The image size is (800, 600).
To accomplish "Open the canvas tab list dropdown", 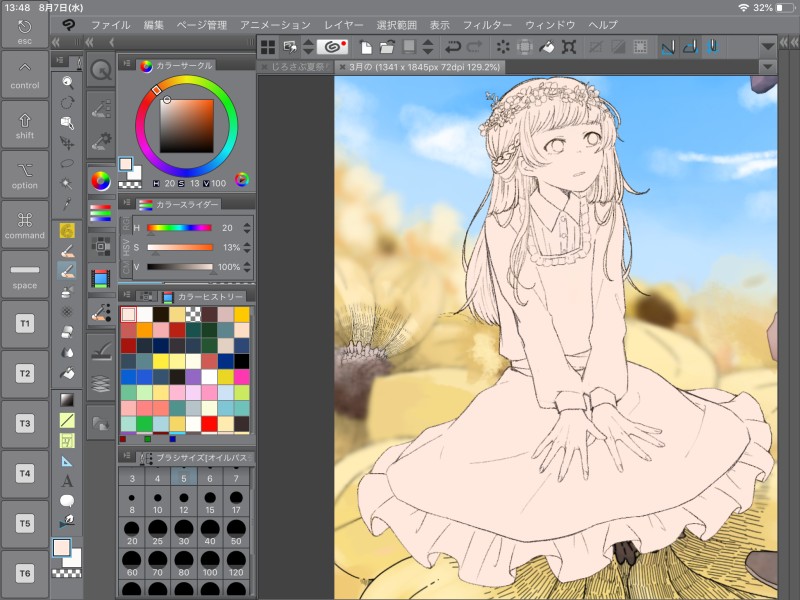I will (x=767, y=67).
